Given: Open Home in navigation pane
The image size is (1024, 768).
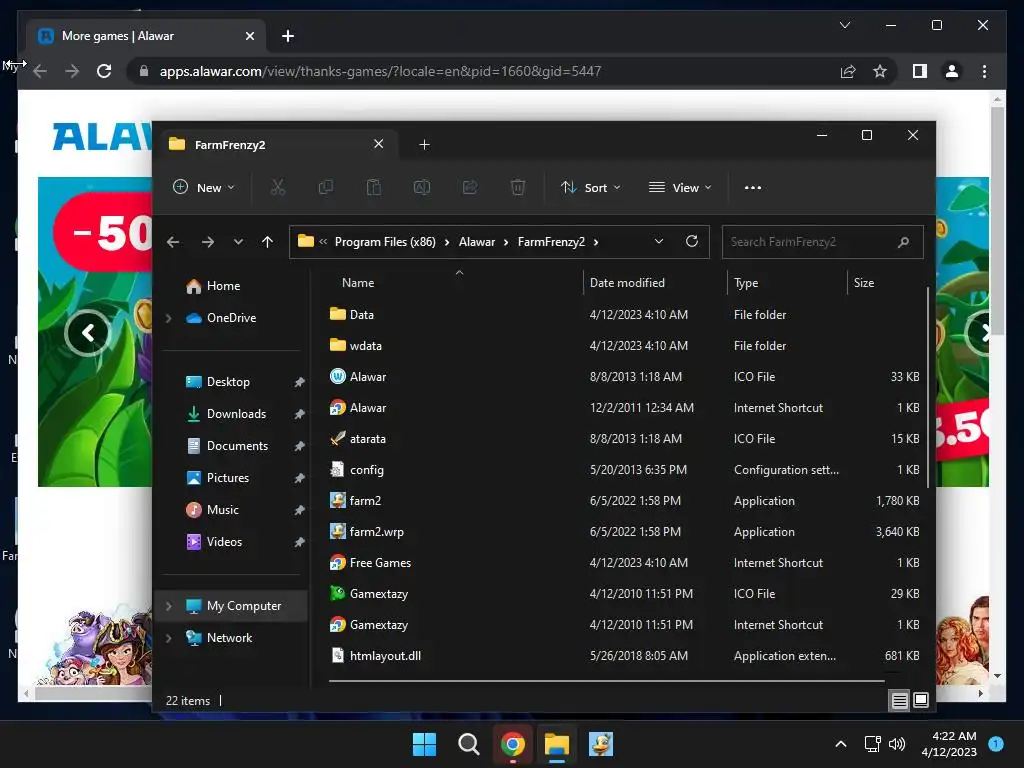Looking at the screenshot, I should pos(223,286).
